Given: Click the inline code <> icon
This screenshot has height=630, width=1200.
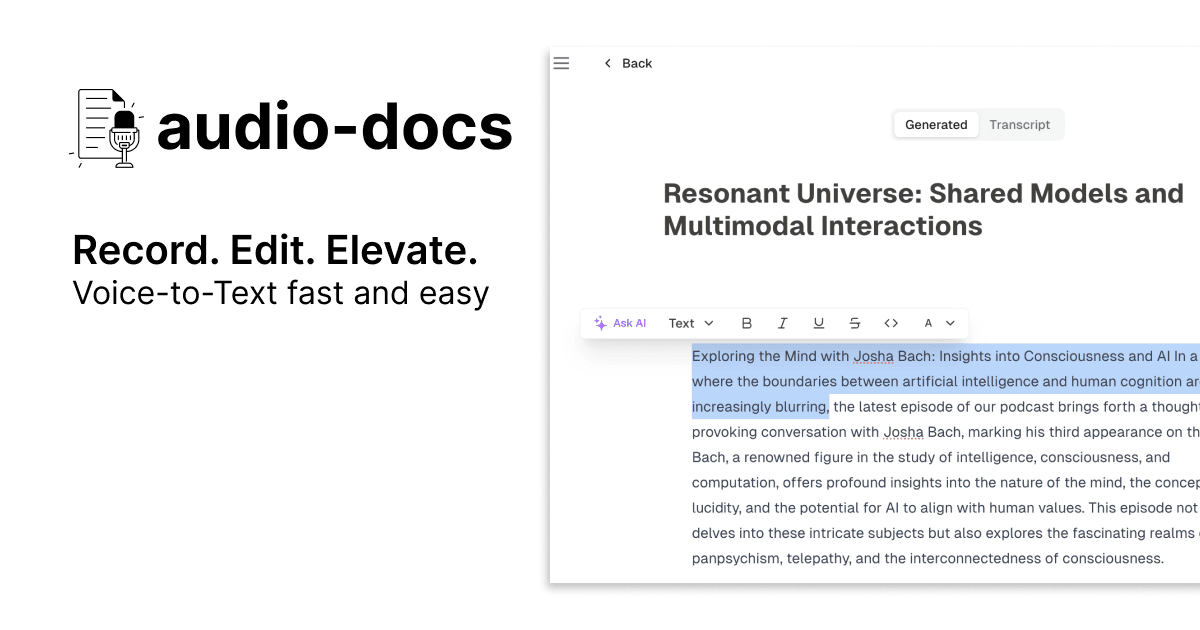Looking at the screenshot, I should click(891, 323).
